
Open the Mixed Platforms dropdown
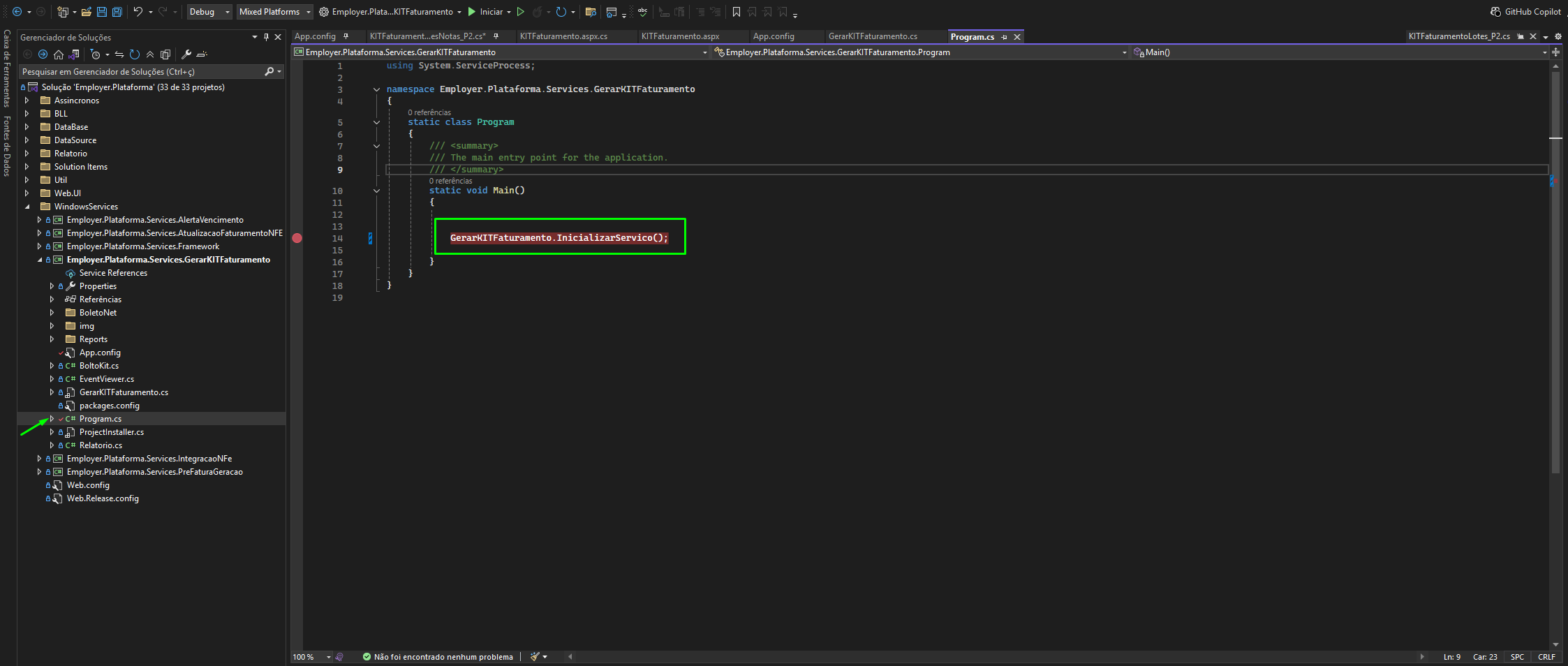click(x=274, y=12)
